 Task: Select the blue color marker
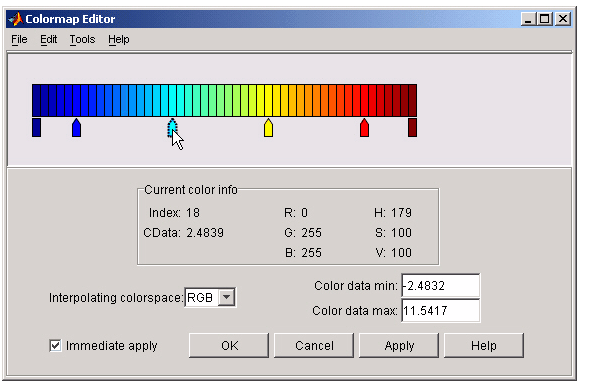[77, 127]
